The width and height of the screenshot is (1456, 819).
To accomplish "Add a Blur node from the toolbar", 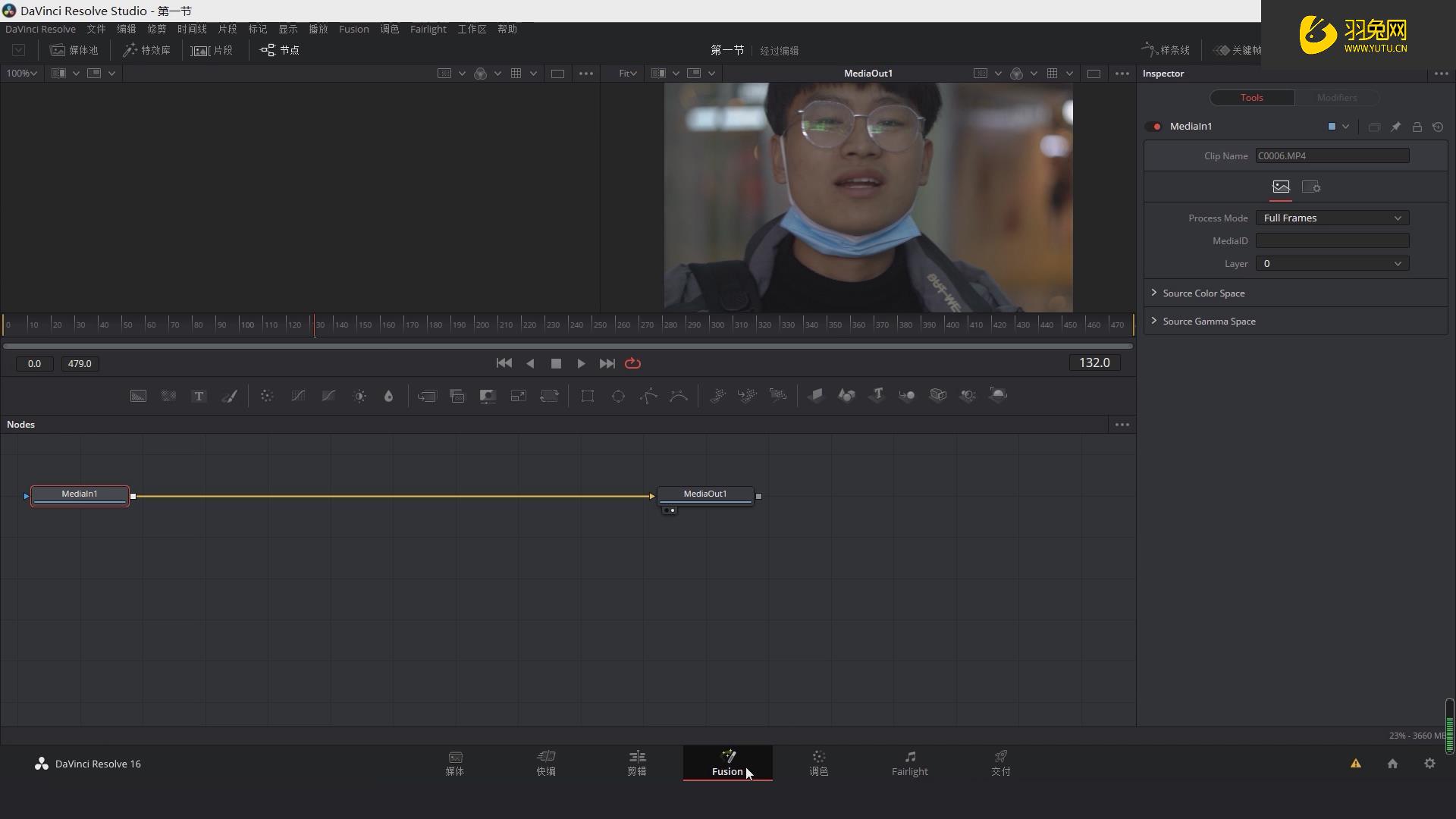I will coord(388,396).
